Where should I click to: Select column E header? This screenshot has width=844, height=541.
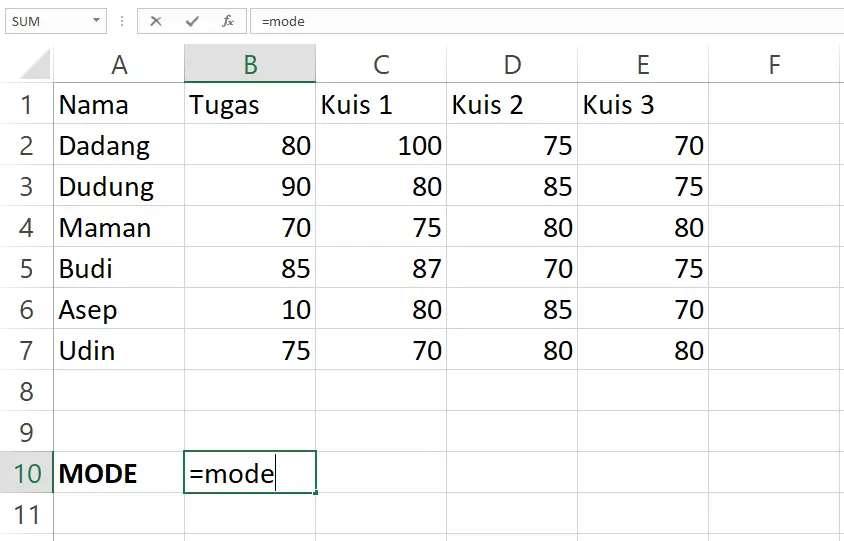point(643,65)
